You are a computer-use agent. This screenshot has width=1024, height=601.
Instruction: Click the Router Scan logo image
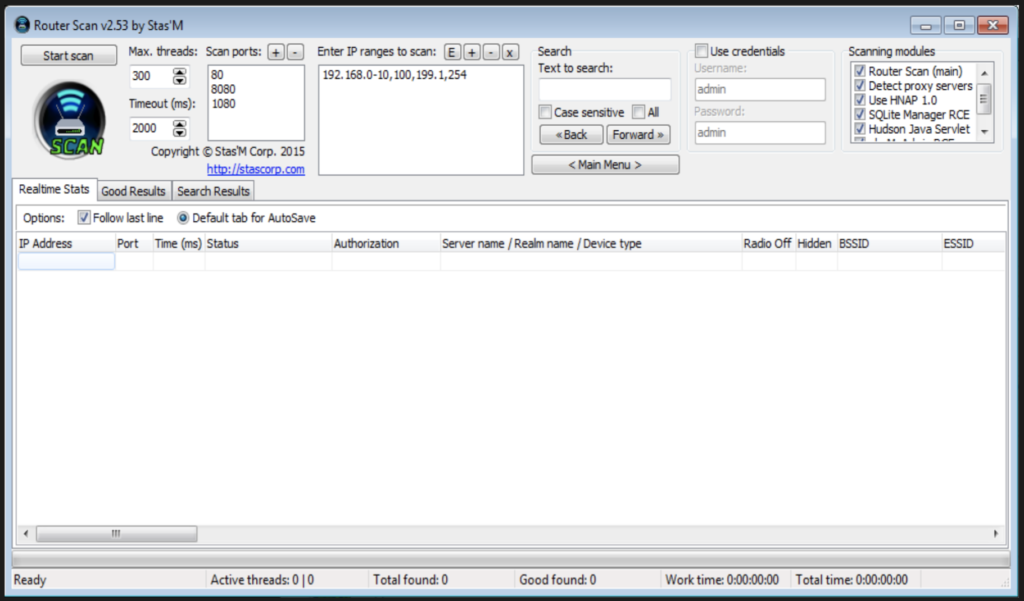point(69,120)
